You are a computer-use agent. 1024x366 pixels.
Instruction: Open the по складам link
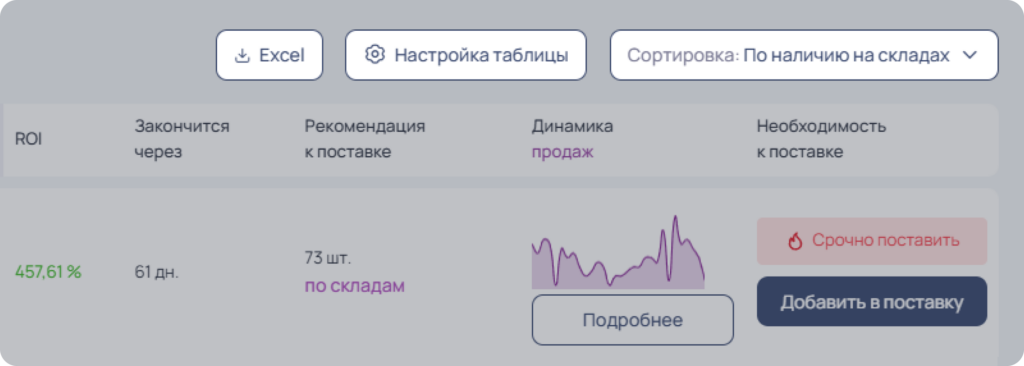pos(355,286)
